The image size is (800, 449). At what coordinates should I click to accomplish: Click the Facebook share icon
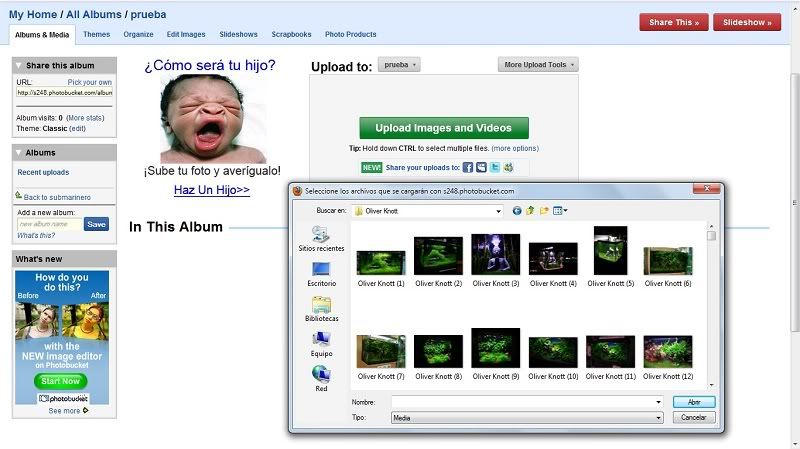click(467, 167)
